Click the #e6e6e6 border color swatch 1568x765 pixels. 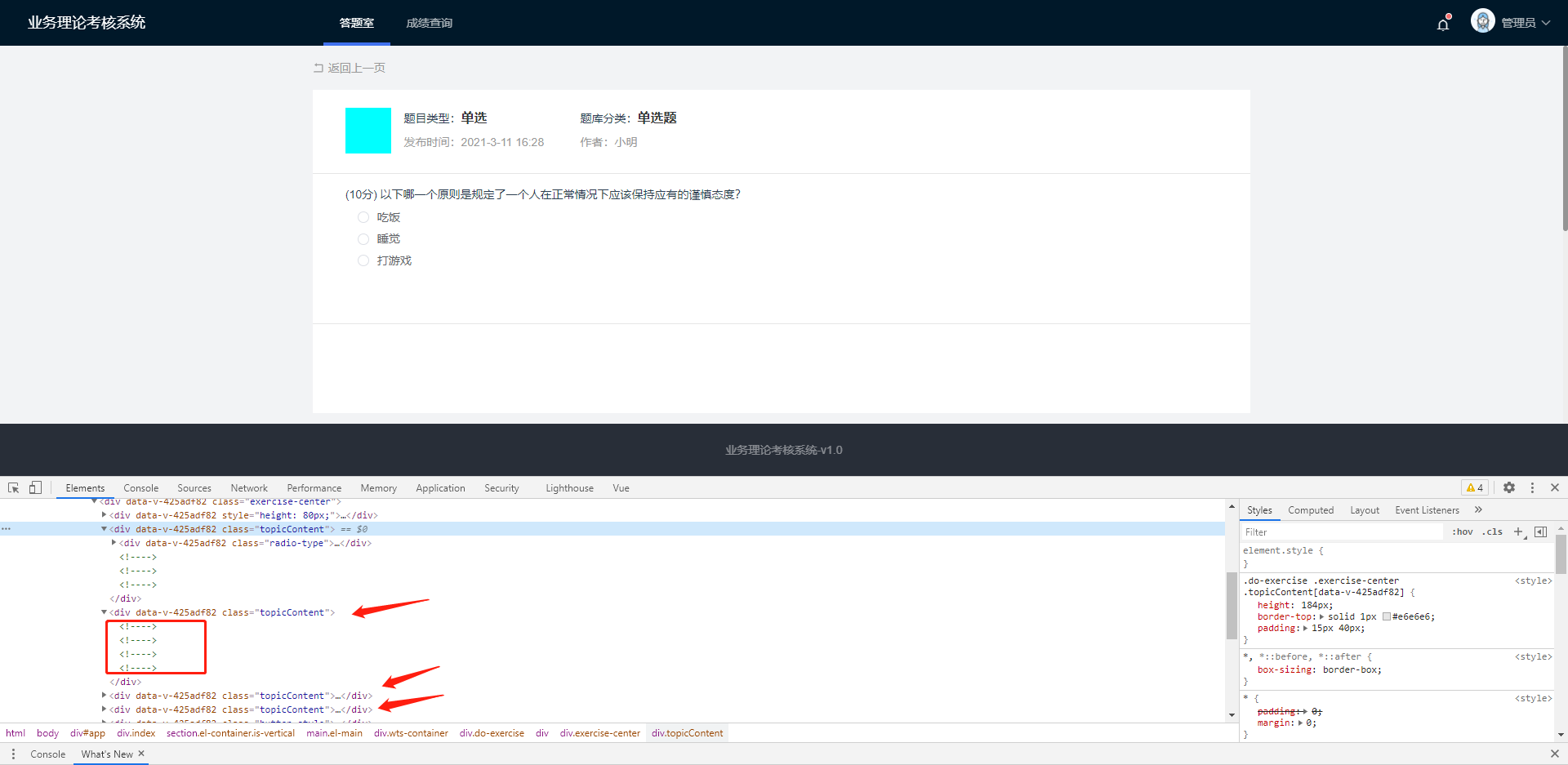coord(1387,616)
